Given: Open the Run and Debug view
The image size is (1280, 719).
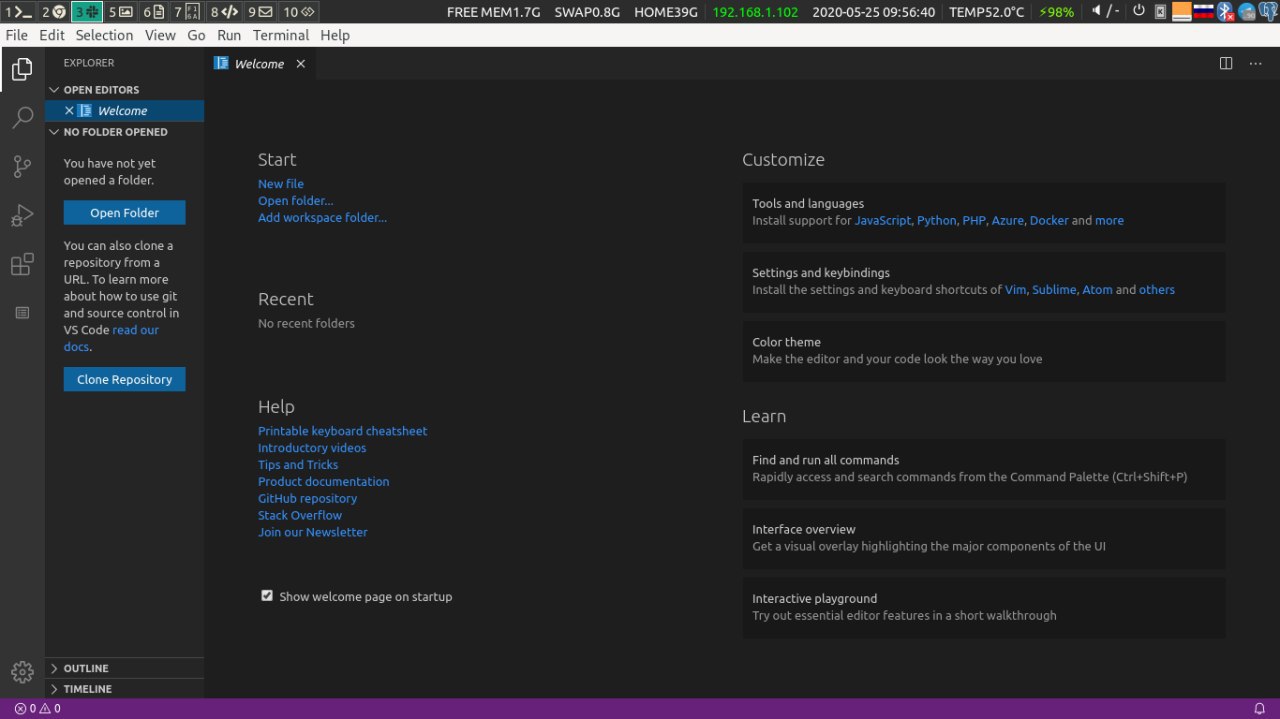Looking at the screenshot, I should [22, 216].
